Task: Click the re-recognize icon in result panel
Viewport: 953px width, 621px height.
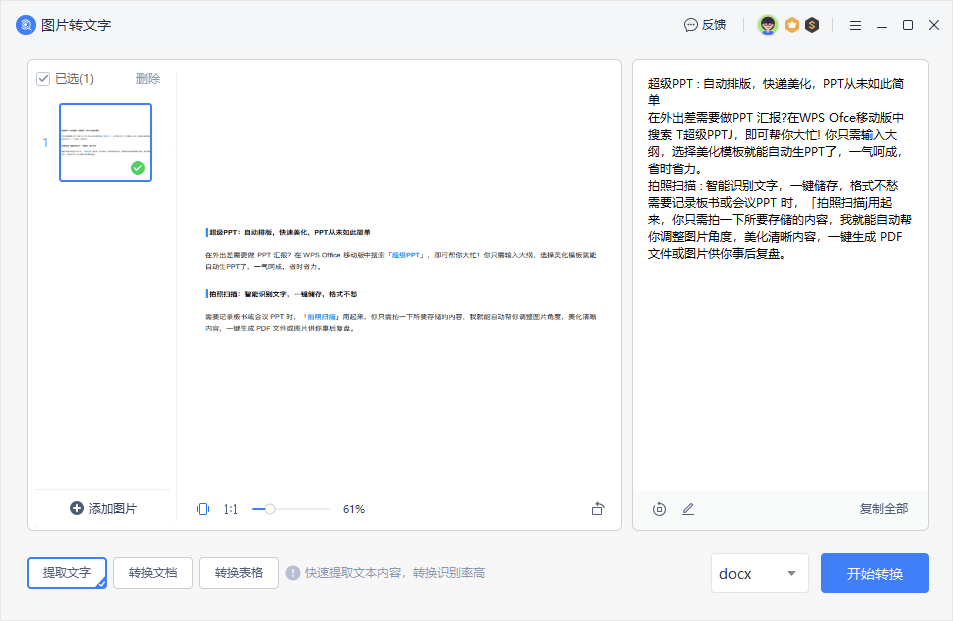Action: [x=659, y=509]
